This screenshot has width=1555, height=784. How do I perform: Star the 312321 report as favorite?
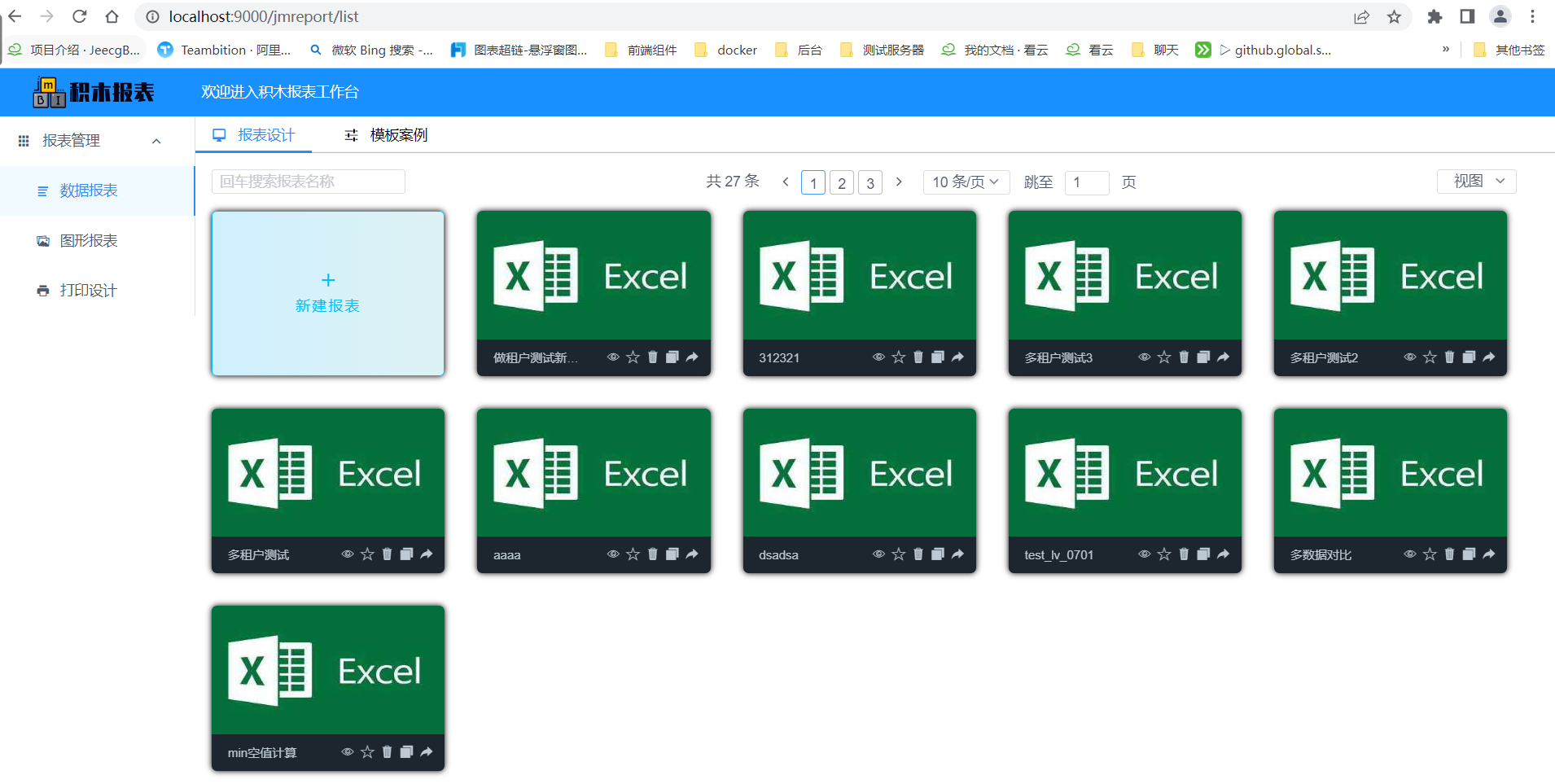(x=898, y=357)
